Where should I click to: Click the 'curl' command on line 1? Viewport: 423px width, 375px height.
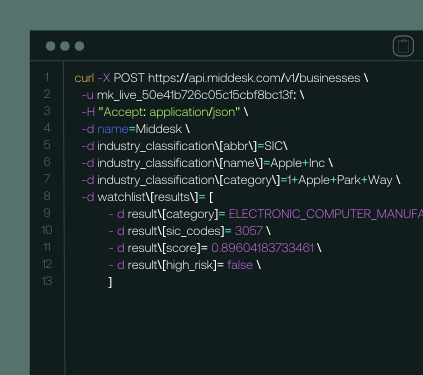tap(84, 78)
